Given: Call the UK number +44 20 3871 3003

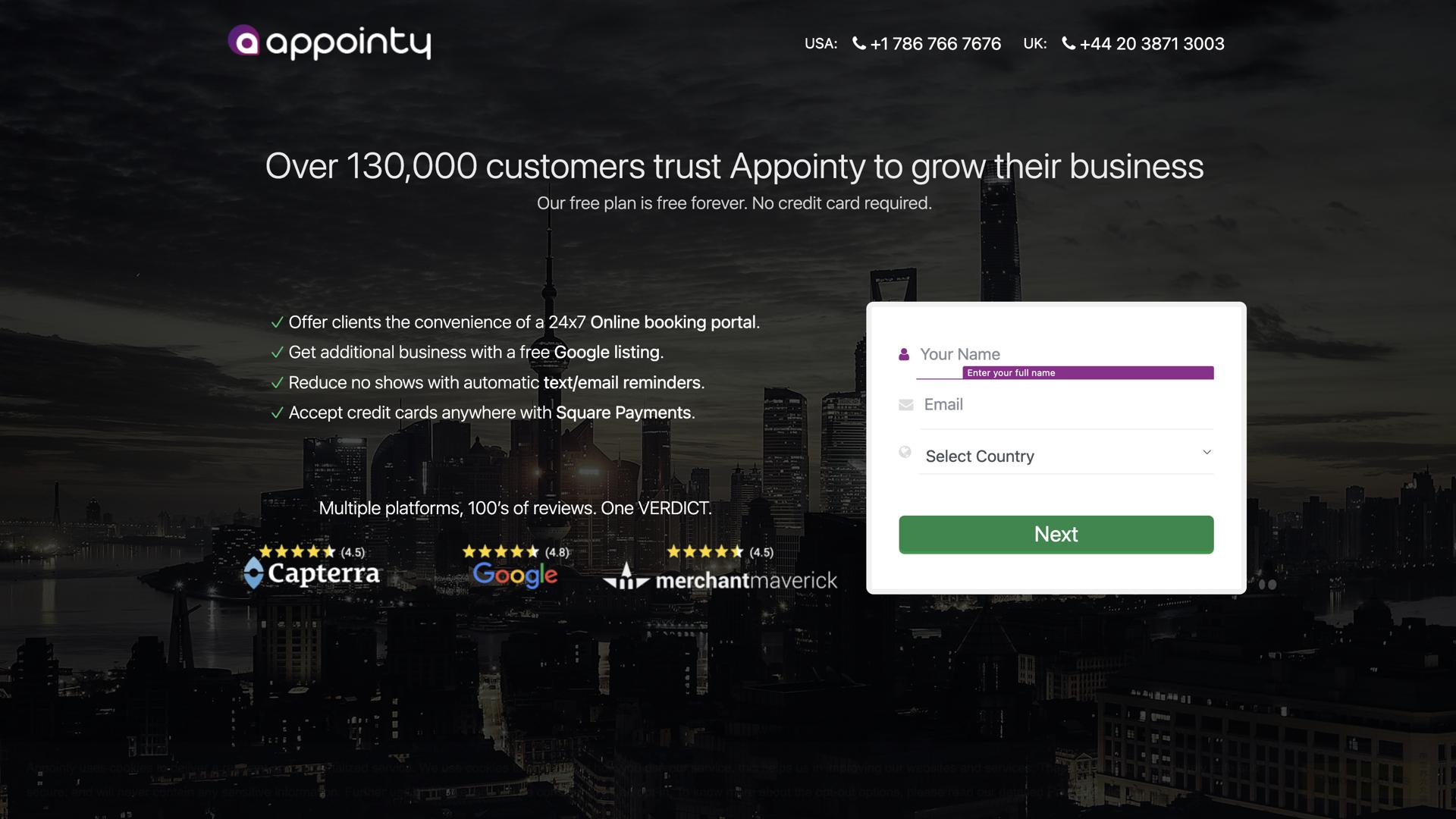Looking at the screenshot, I should [1152, 44].
